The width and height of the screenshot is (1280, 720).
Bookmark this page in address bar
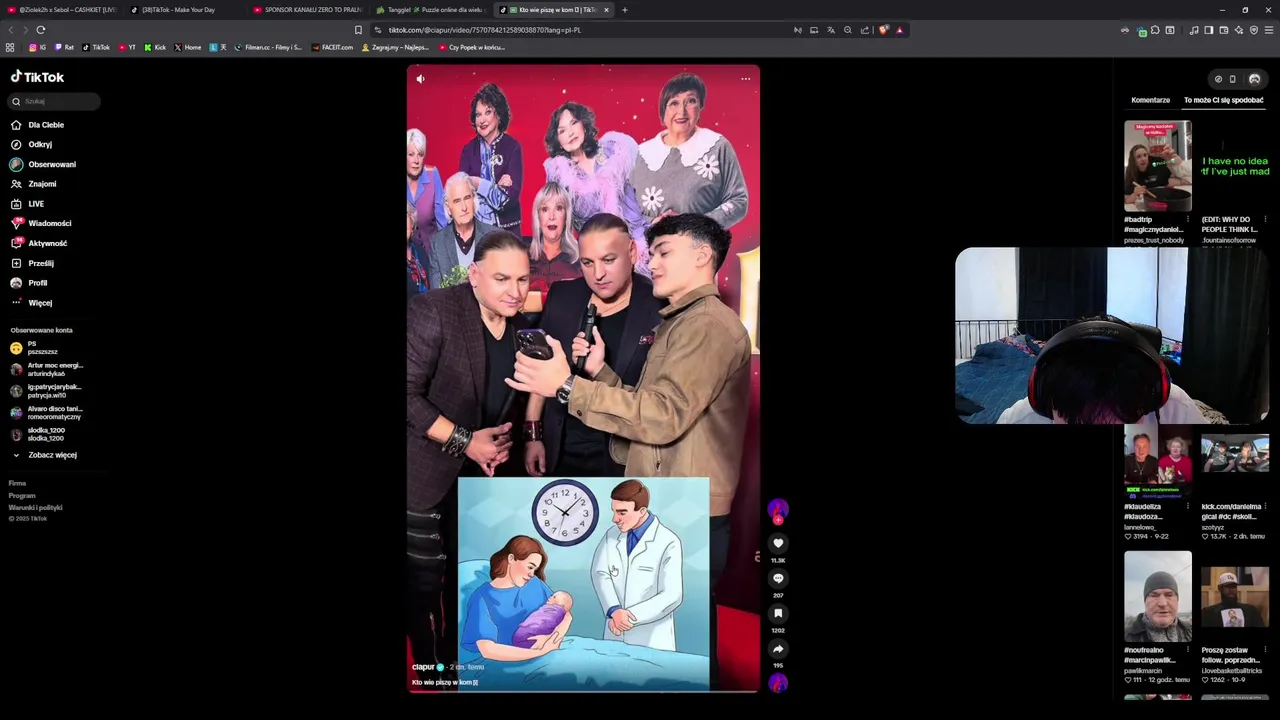(358, 30)
